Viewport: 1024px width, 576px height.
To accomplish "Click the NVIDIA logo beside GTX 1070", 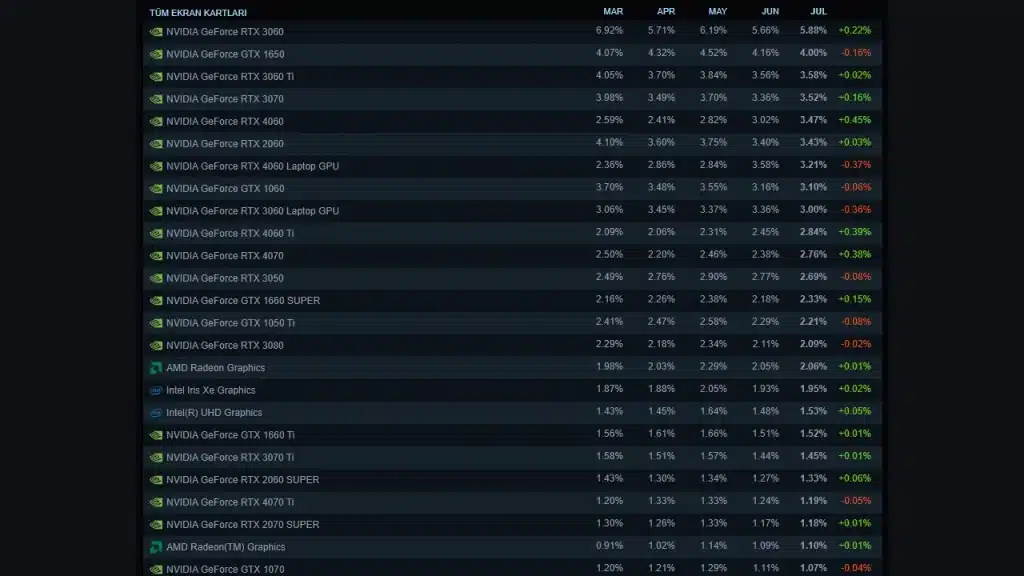I will pos(156,569).
